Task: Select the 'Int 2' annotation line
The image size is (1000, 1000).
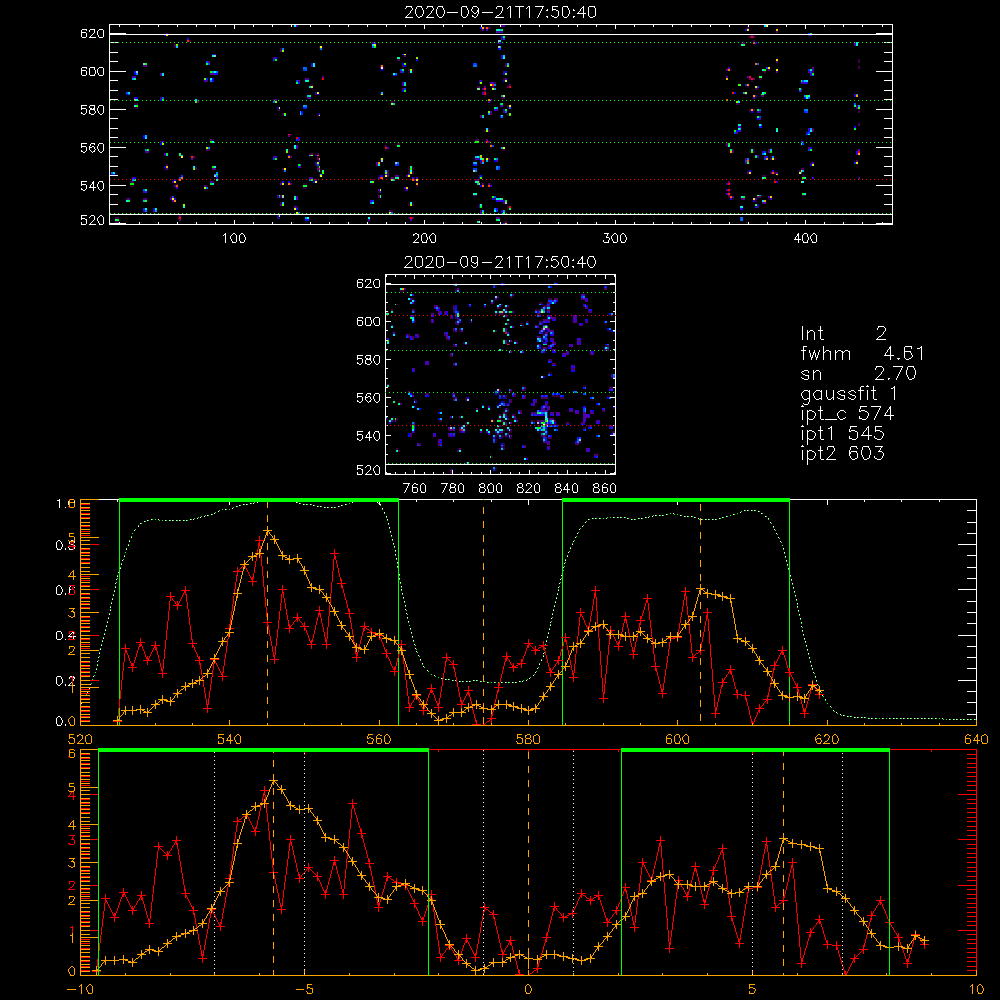Action: pyautogui.click(x=843, y=334)
